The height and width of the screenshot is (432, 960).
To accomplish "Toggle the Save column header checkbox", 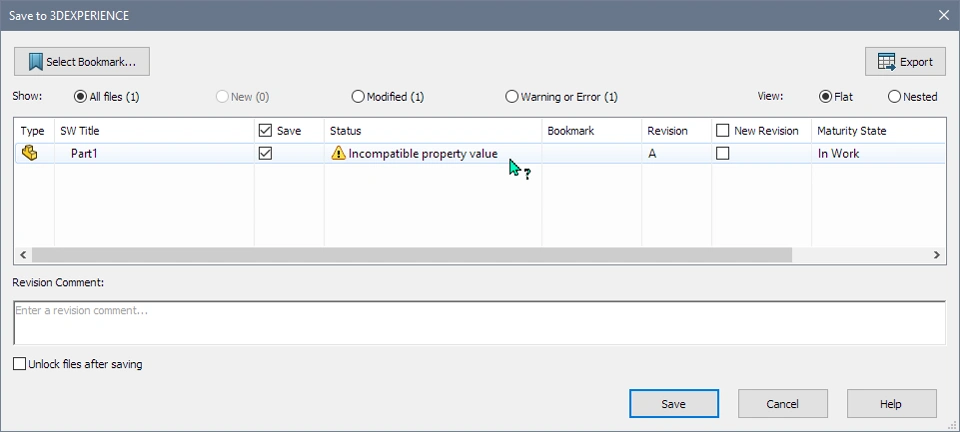I will point(265,131).
